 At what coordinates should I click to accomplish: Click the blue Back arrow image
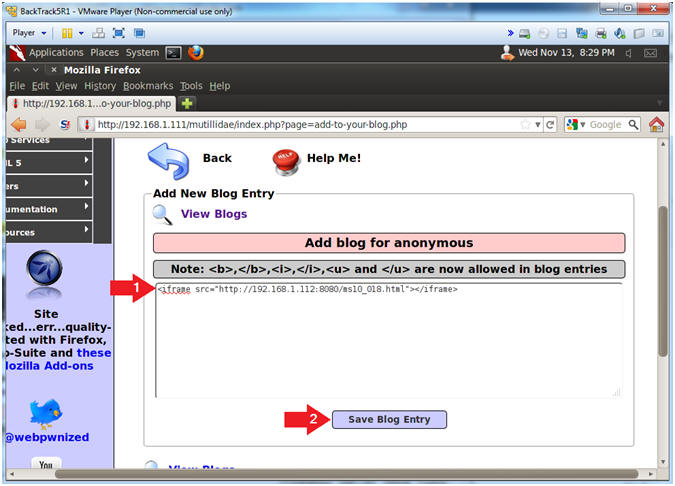[169, 161]
